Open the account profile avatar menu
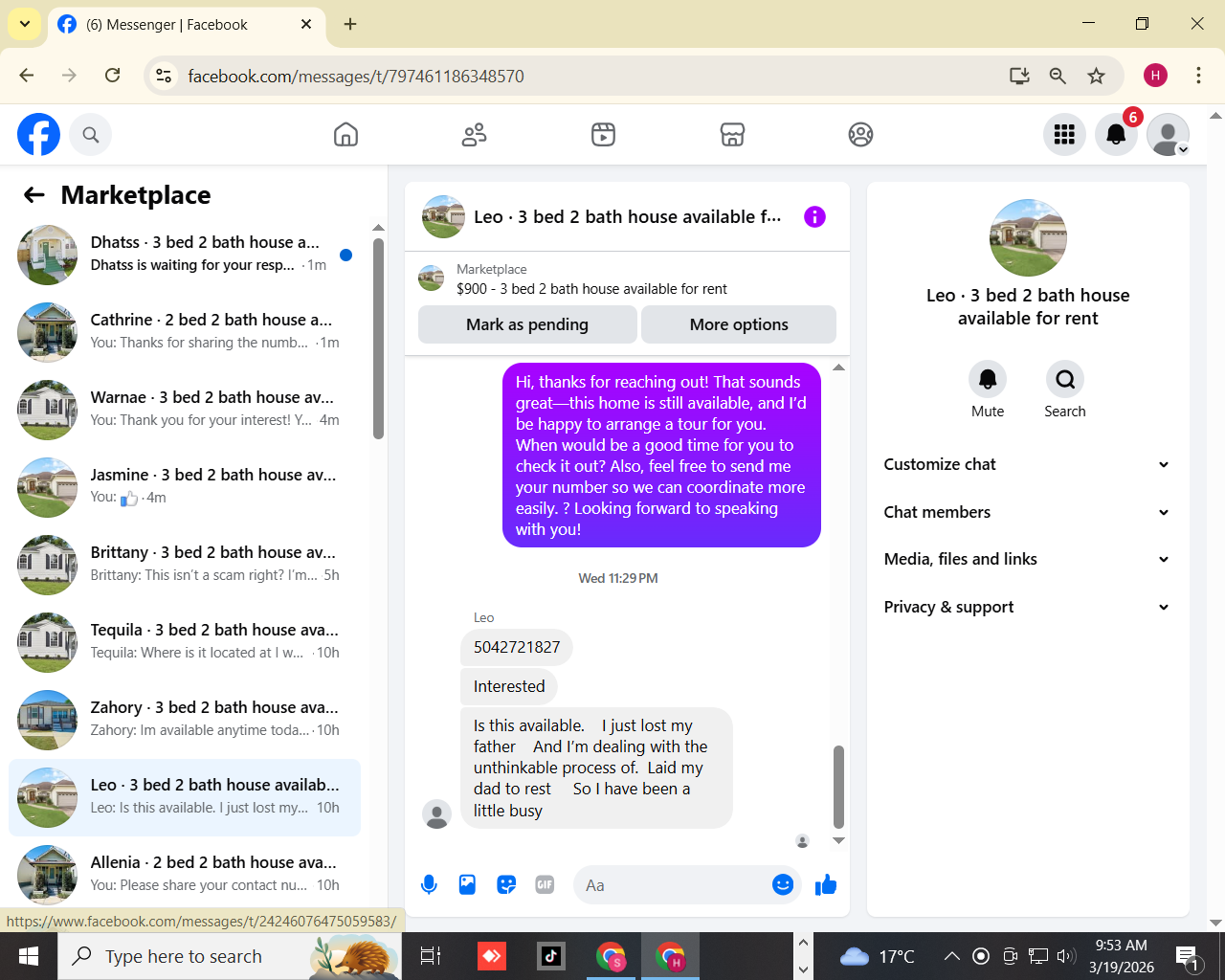 pos(1168,134)
